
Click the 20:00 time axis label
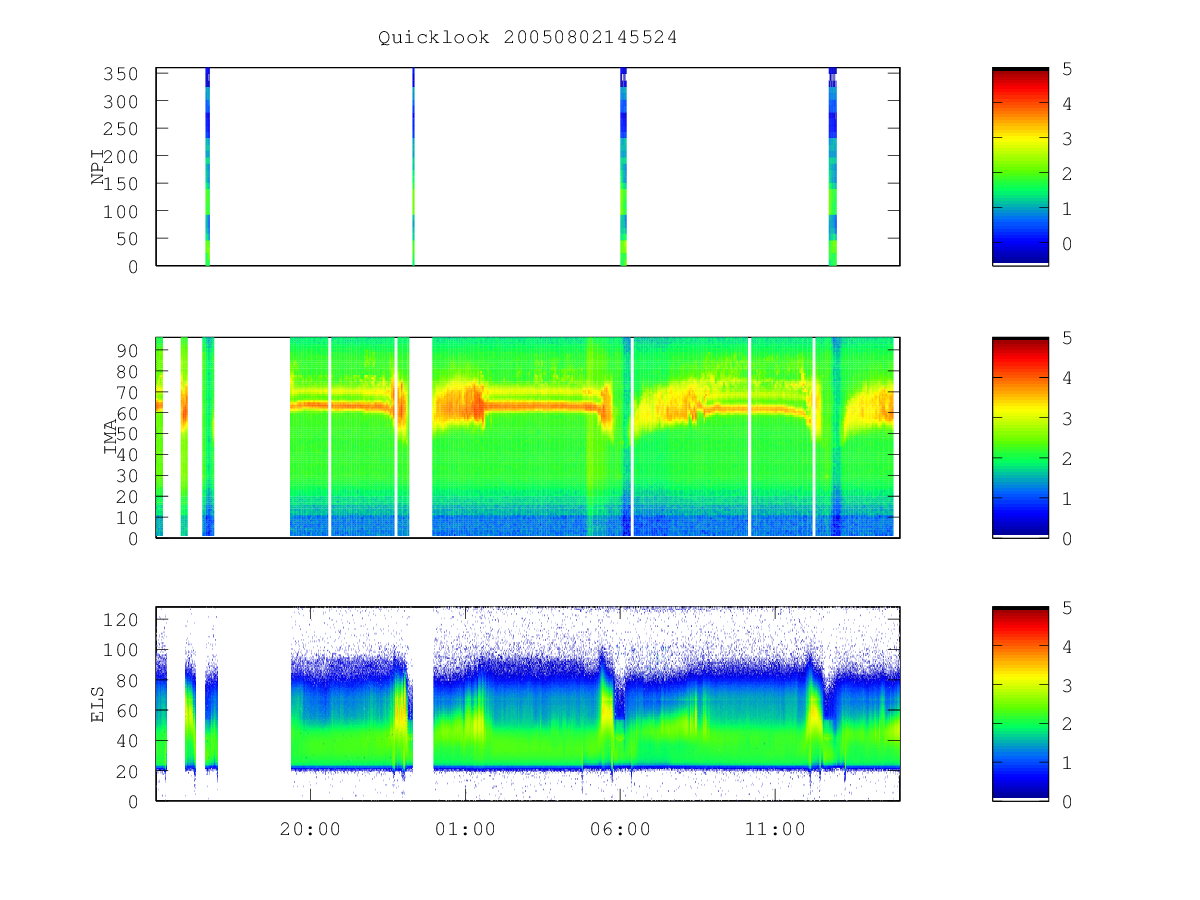[310, 829]
